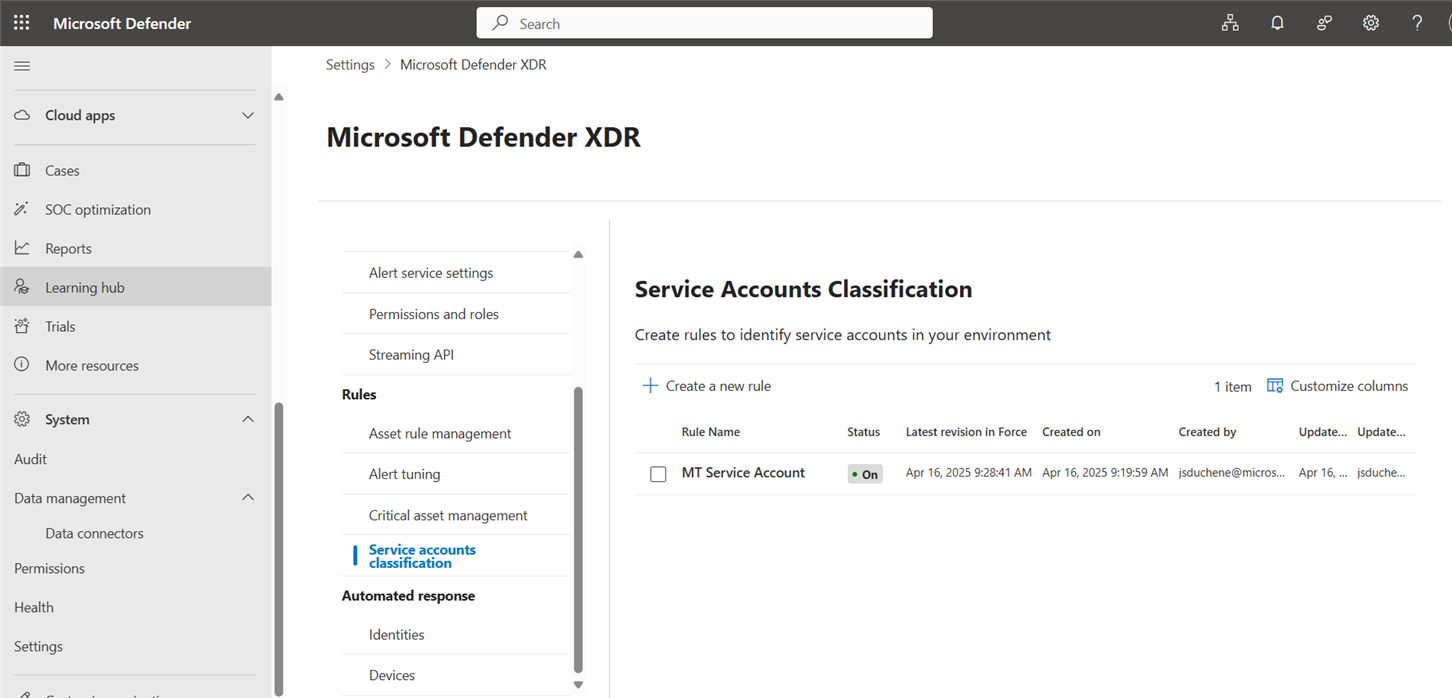1452x698 pixels.
Task: Click the left sidebar scrollbar thumb
Action: click(279, 548)
